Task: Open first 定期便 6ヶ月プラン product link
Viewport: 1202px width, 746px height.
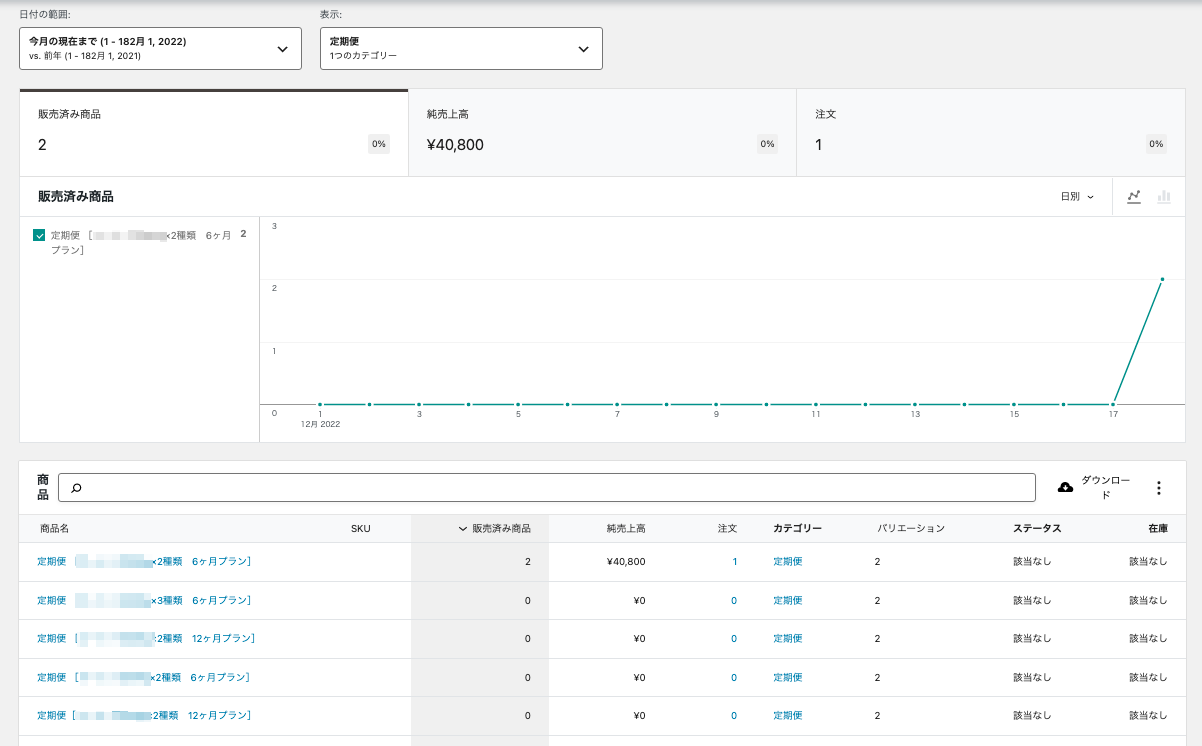Action: pos(143,562)
